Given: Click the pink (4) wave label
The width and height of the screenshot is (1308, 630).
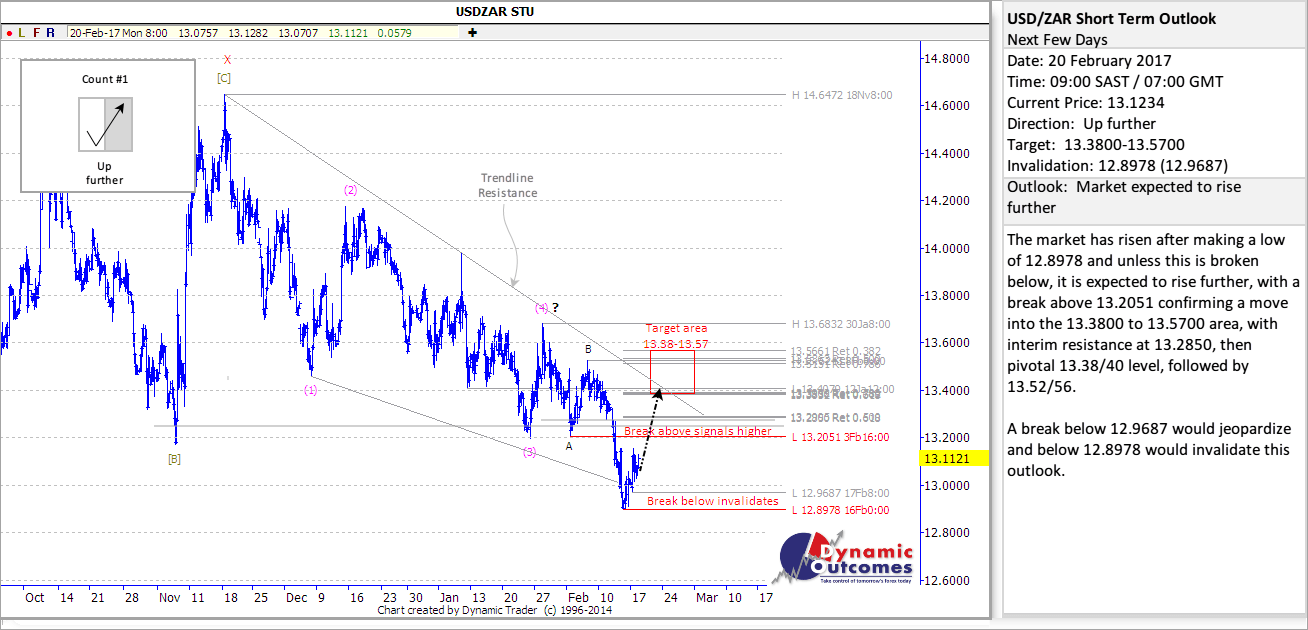Looking at the screenshot, I should (x=541, y=307).
